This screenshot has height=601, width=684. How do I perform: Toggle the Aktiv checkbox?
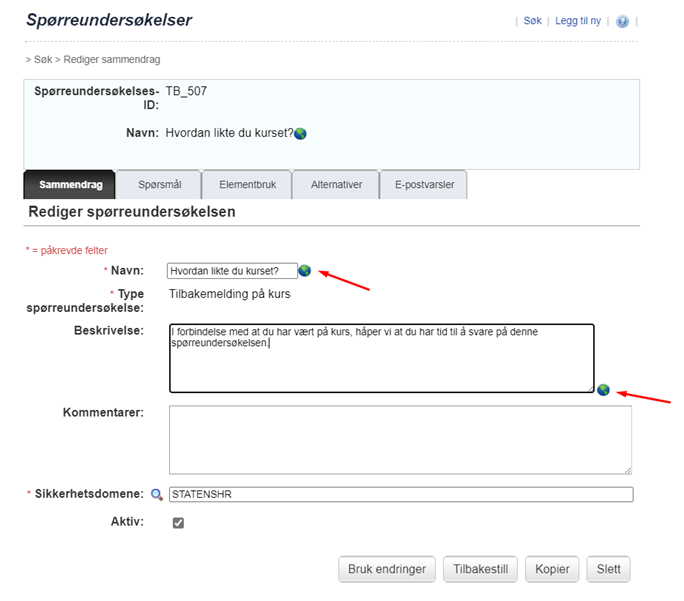point(178,522)
